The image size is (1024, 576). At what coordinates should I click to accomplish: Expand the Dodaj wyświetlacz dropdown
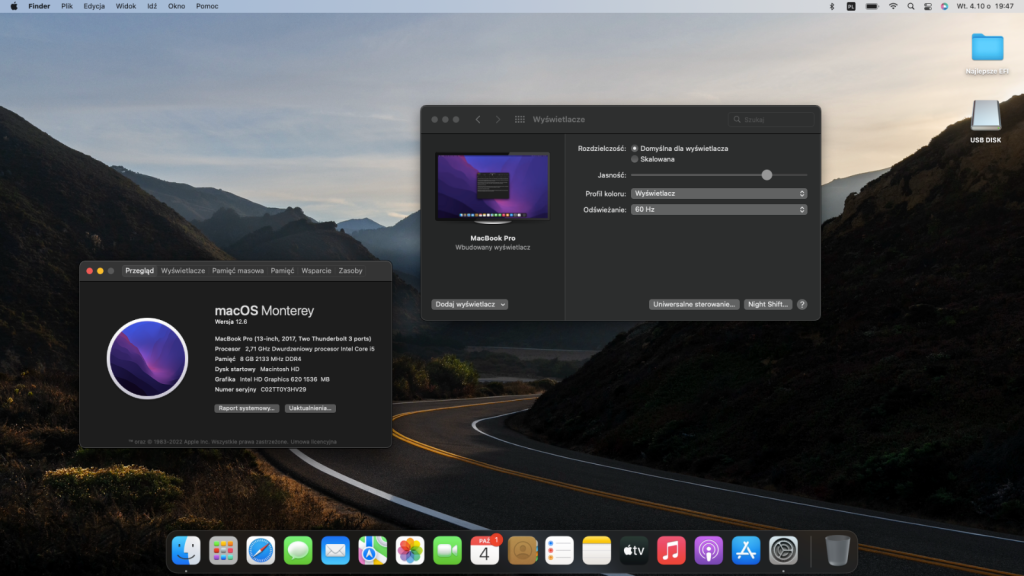pos(470,304)
